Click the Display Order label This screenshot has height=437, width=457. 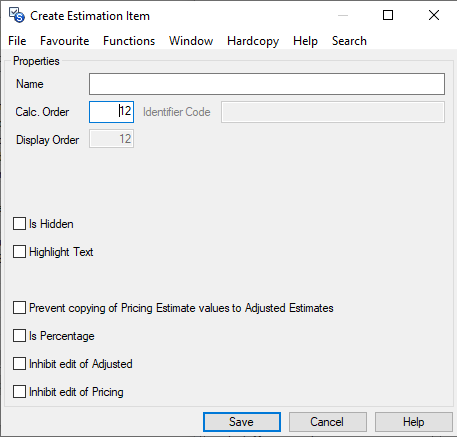47,140
